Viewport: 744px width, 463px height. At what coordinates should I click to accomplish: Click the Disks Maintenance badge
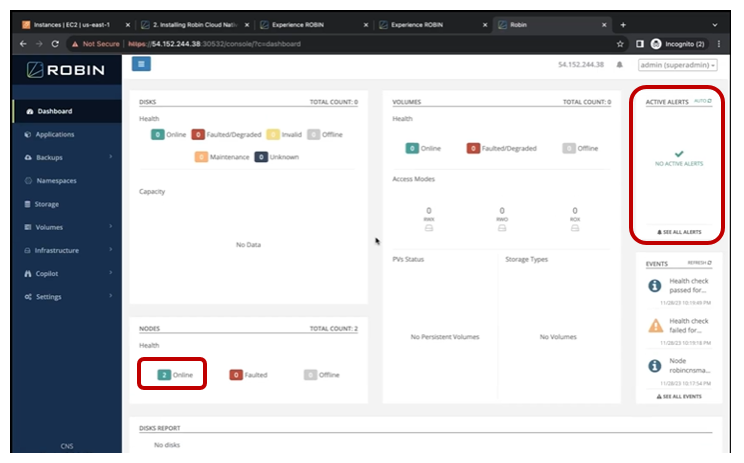[201, 157]
